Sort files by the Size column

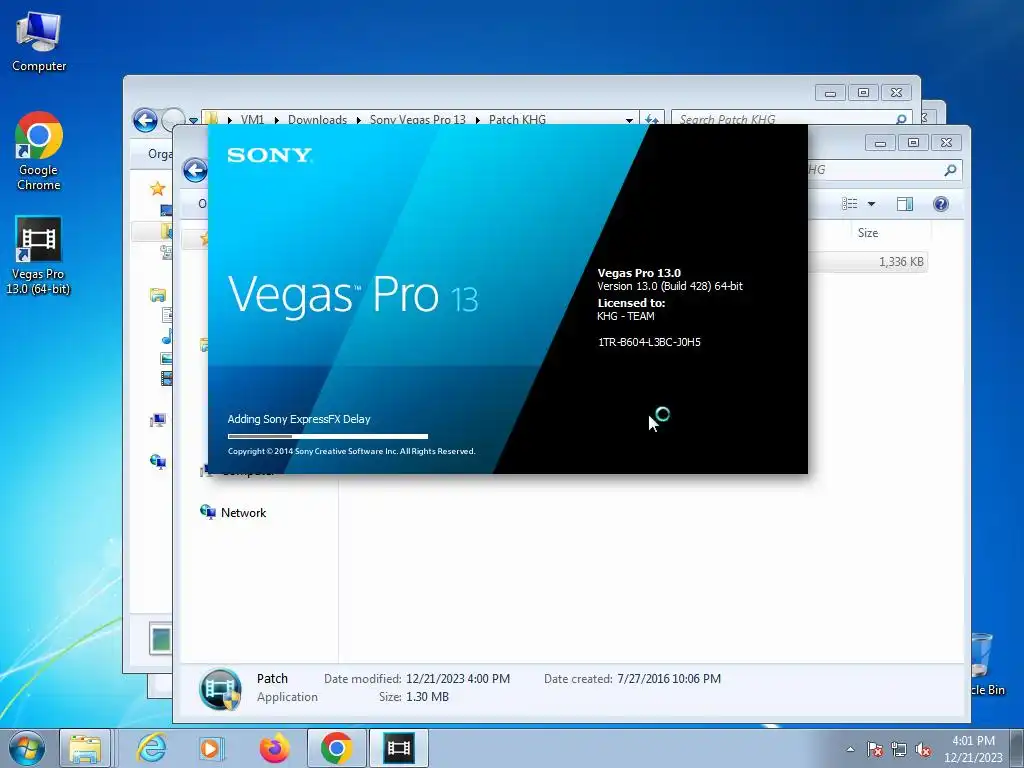868,232
